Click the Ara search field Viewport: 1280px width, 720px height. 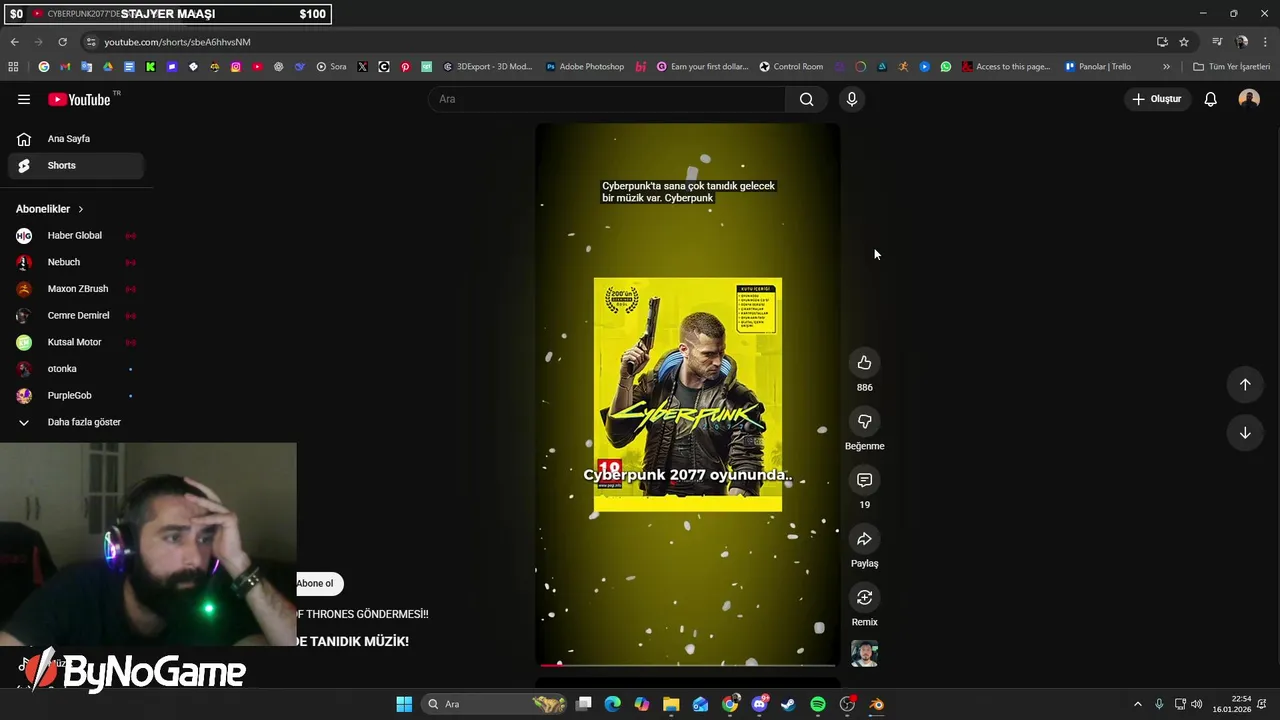pyautogui.click(x=608, y=99)
